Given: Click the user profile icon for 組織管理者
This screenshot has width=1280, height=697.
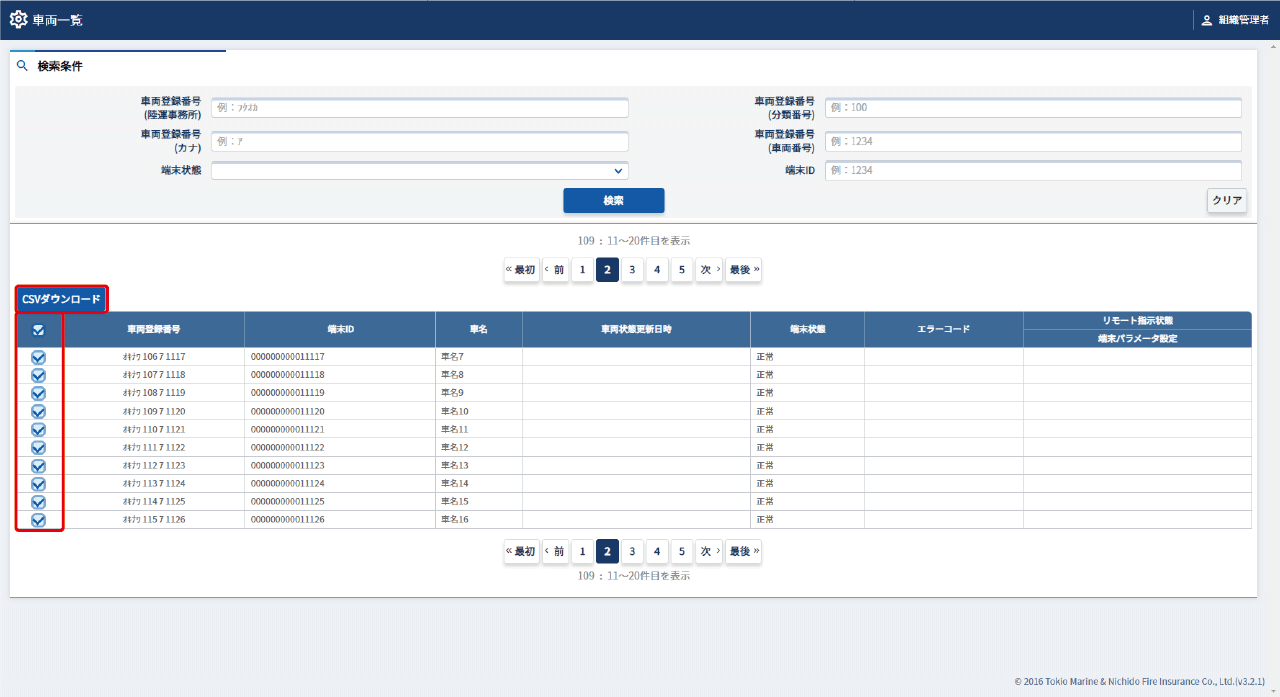Looking at the screenshot, I should [x=1206, y=20].
